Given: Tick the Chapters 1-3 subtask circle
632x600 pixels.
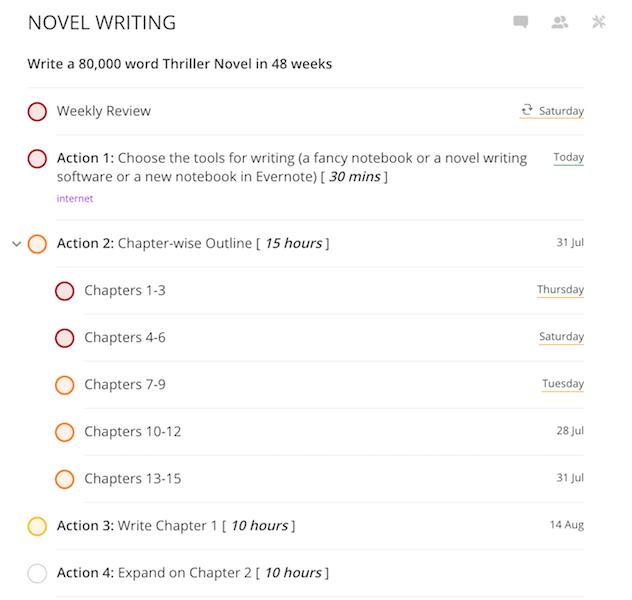Looking at the screenshot, I should 64,291.
